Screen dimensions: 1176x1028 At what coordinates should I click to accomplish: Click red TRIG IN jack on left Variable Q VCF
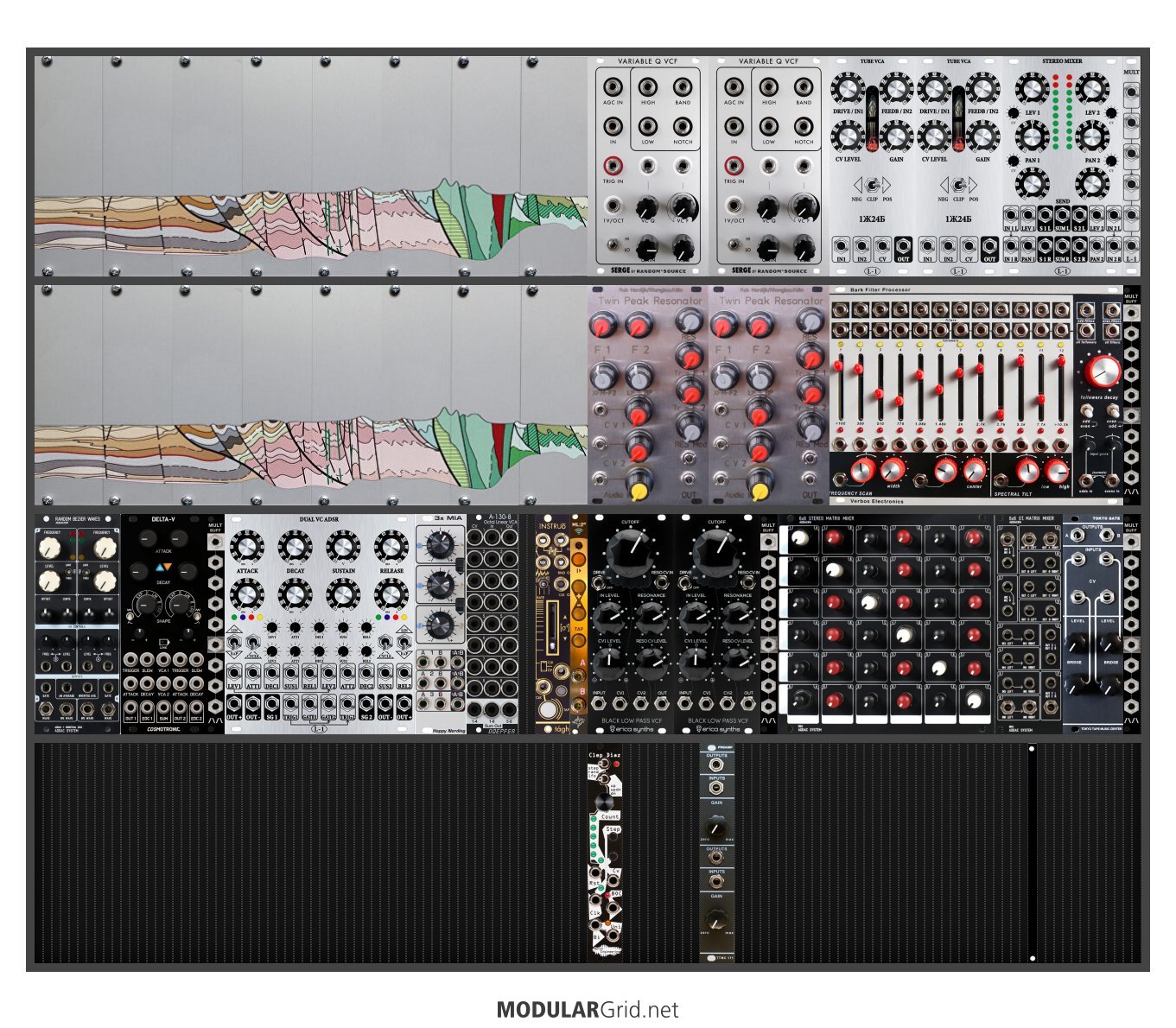613,165
